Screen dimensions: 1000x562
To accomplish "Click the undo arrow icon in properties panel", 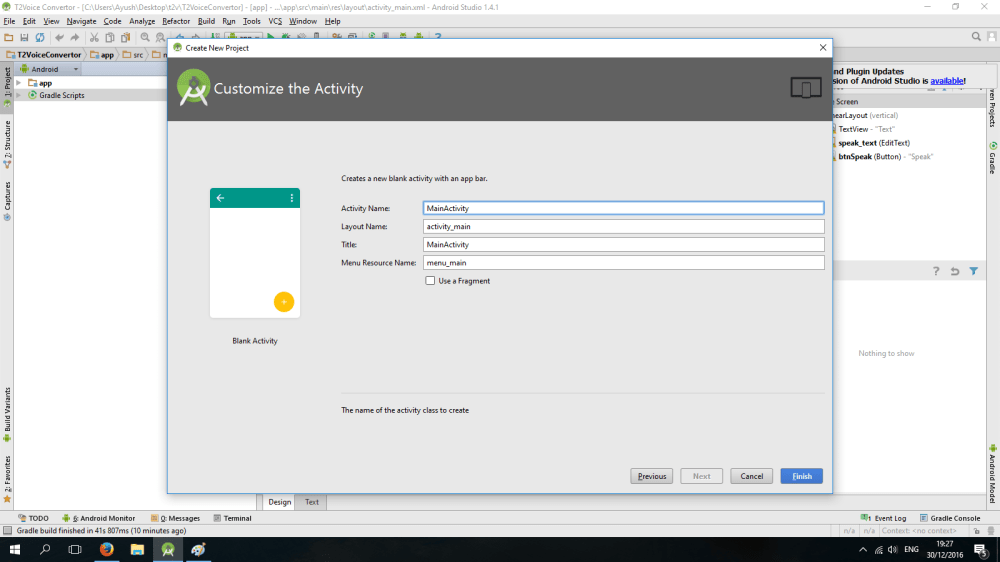I will [x=955, y=271].
